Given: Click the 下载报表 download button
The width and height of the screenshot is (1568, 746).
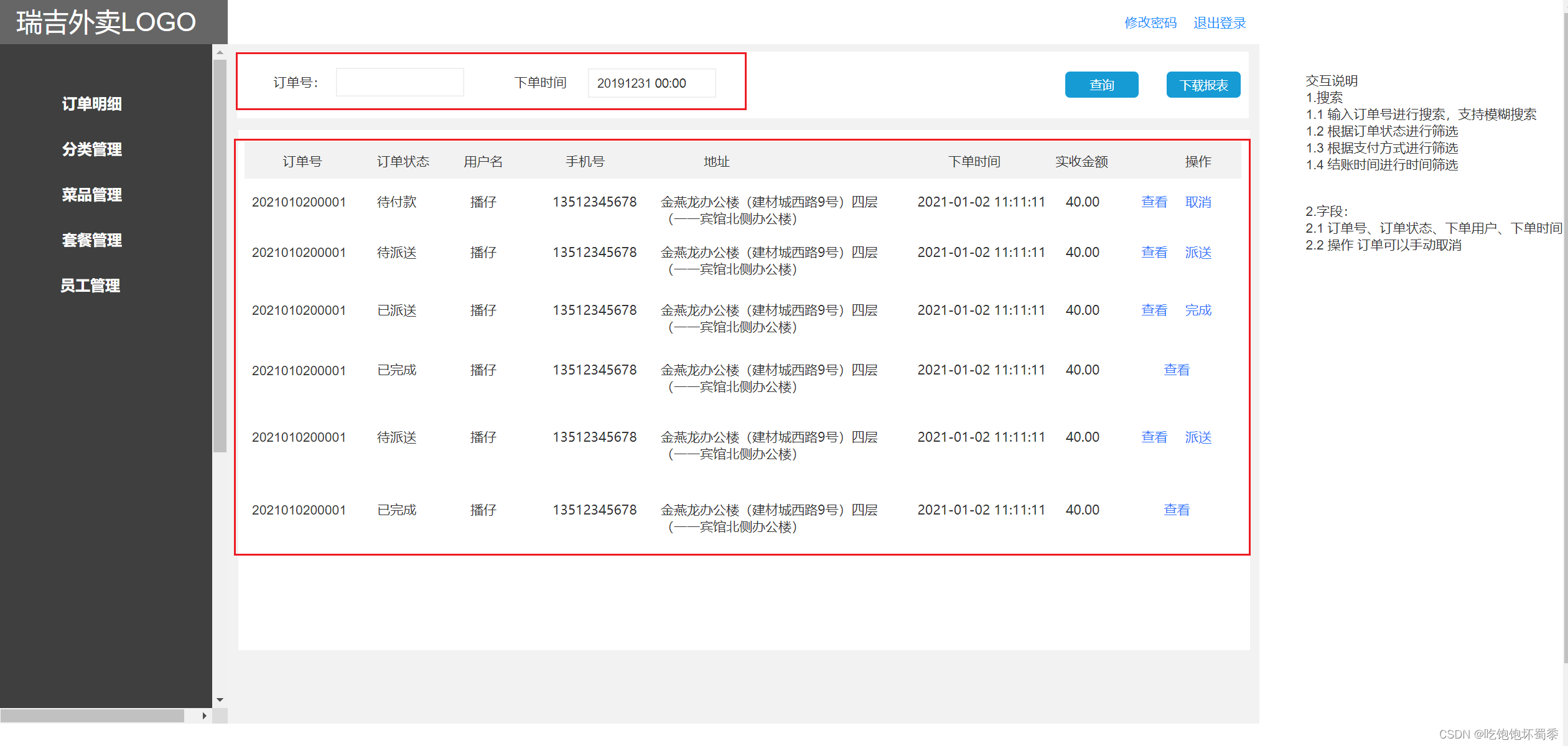Looking at the screenshot, I should click(x=1203, y=85).
